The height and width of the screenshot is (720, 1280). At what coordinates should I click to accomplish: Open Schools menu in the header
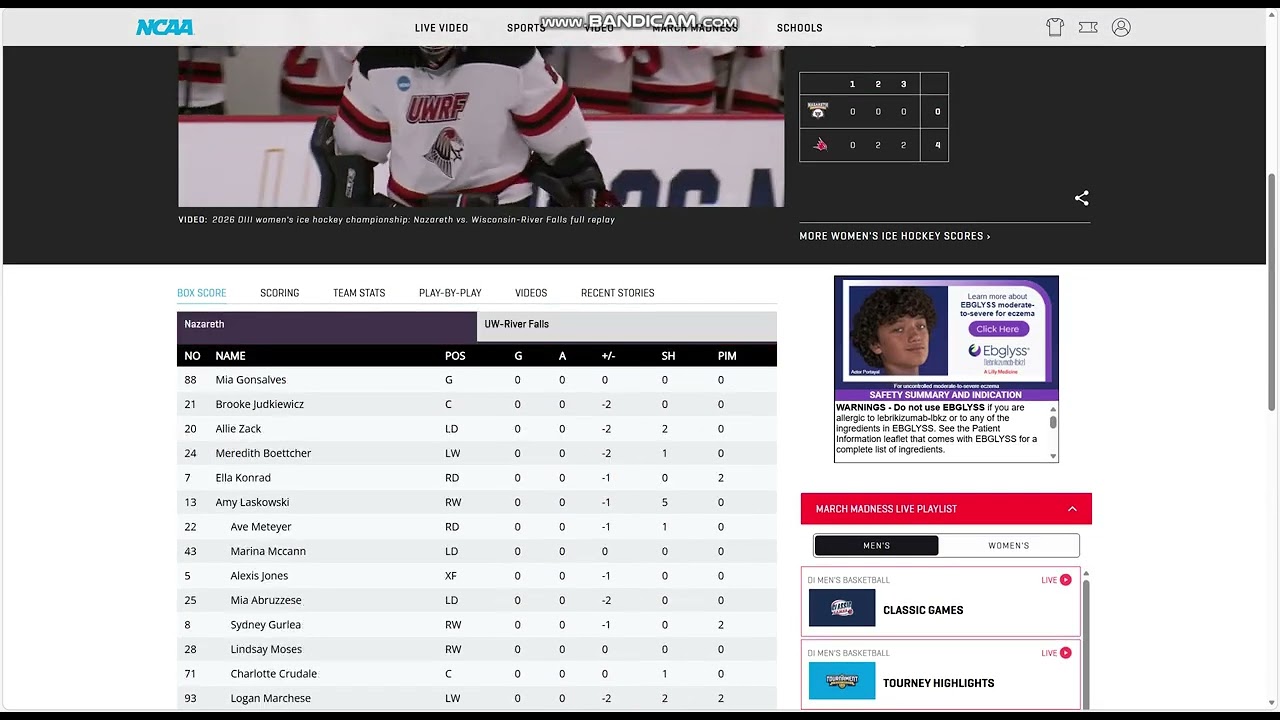(799, 28)
